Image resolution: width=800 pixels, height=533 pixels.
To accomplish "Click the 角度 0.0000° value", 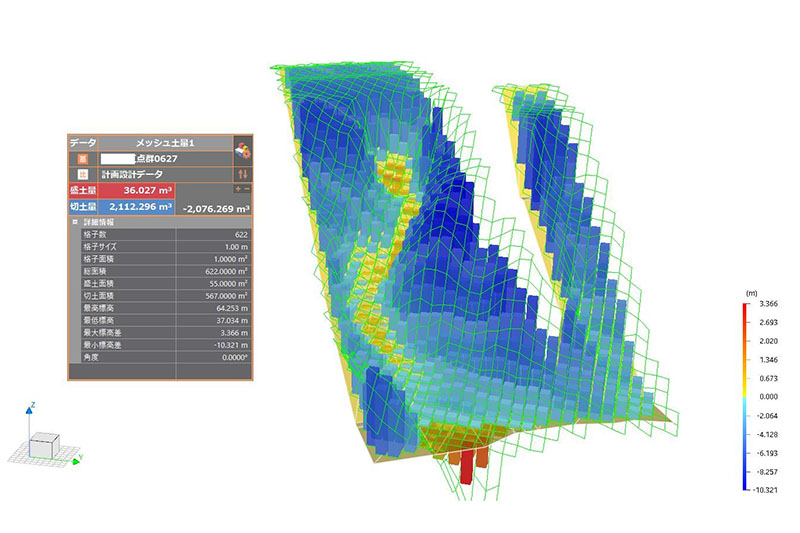I will [x=215, y=356].
